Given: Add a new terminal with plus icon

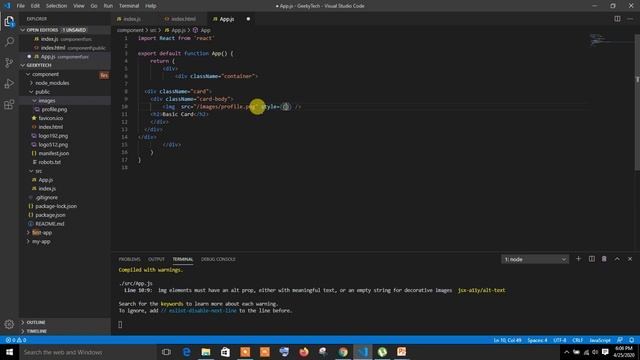Looking at the screenshot, I should click(578, 259).
